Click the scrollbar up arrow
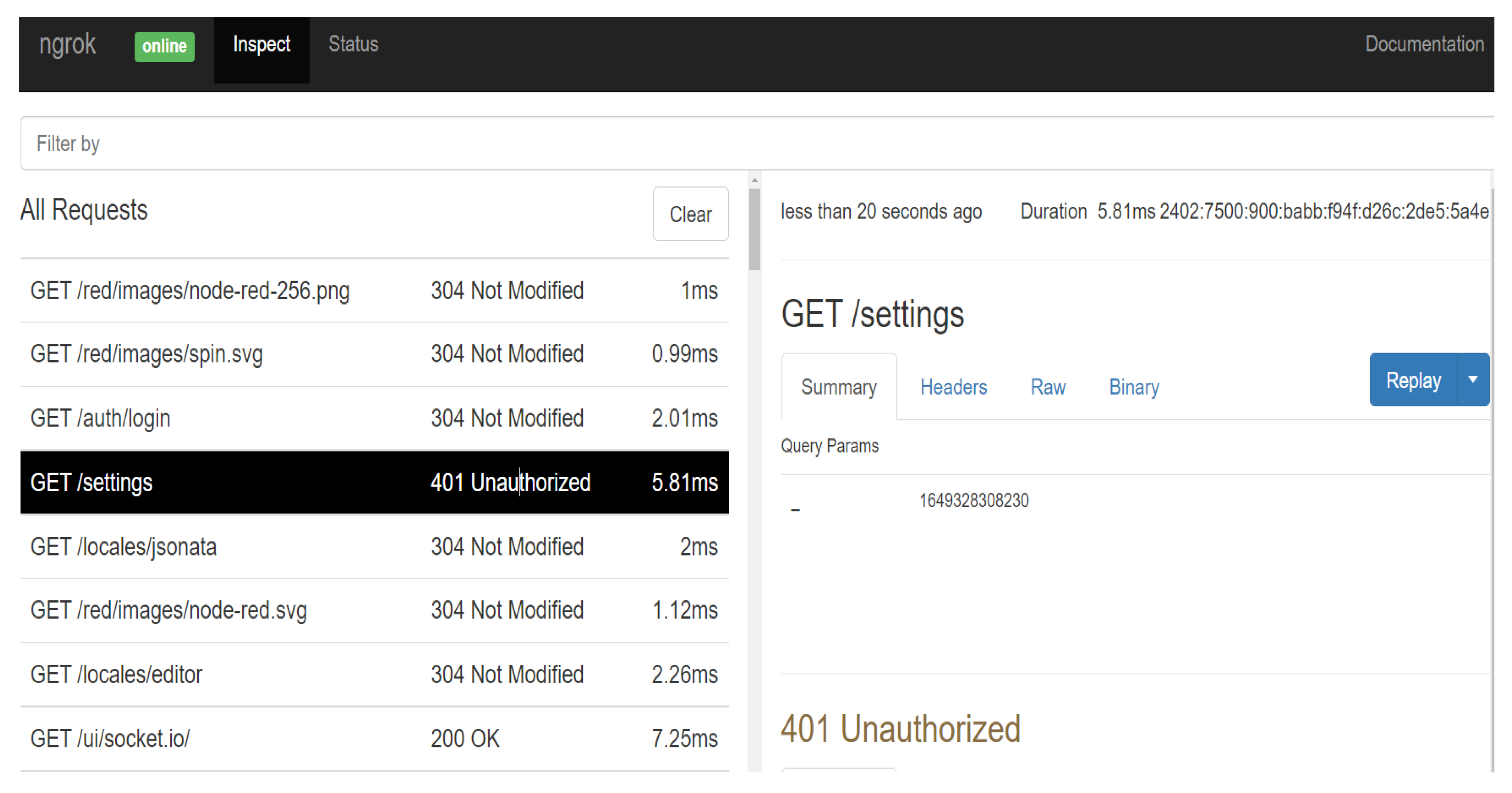 click(754, 180)
